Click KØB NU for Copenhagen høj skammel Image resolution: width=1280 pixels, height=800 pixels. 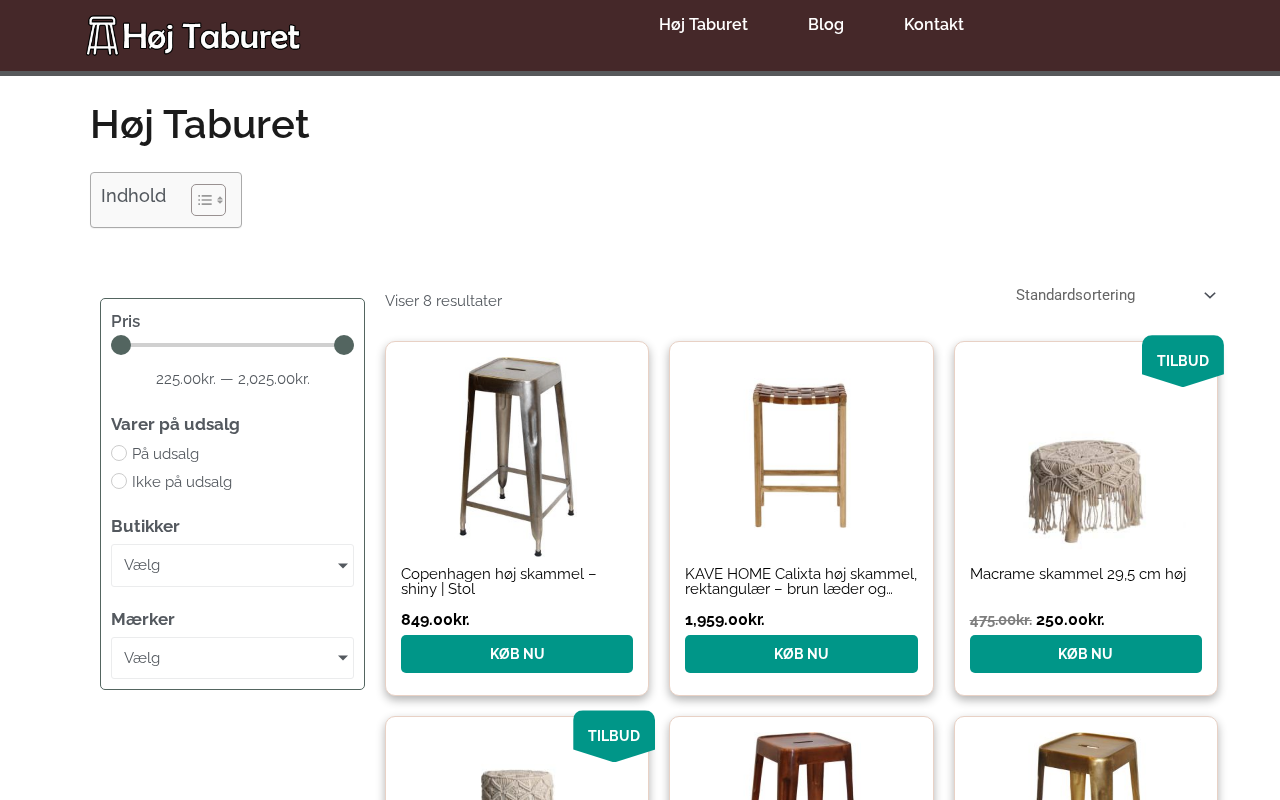coord(517,654)
